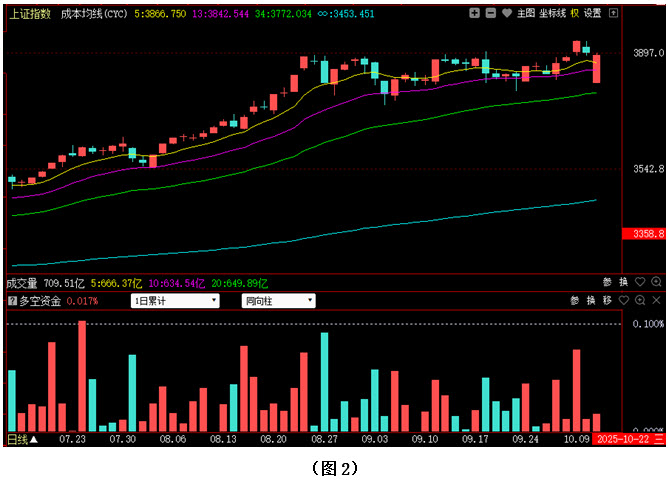Toggle the yellow 权 adjustment button
The width and height of the screenshot is (668, 484).
pos(575,14)
